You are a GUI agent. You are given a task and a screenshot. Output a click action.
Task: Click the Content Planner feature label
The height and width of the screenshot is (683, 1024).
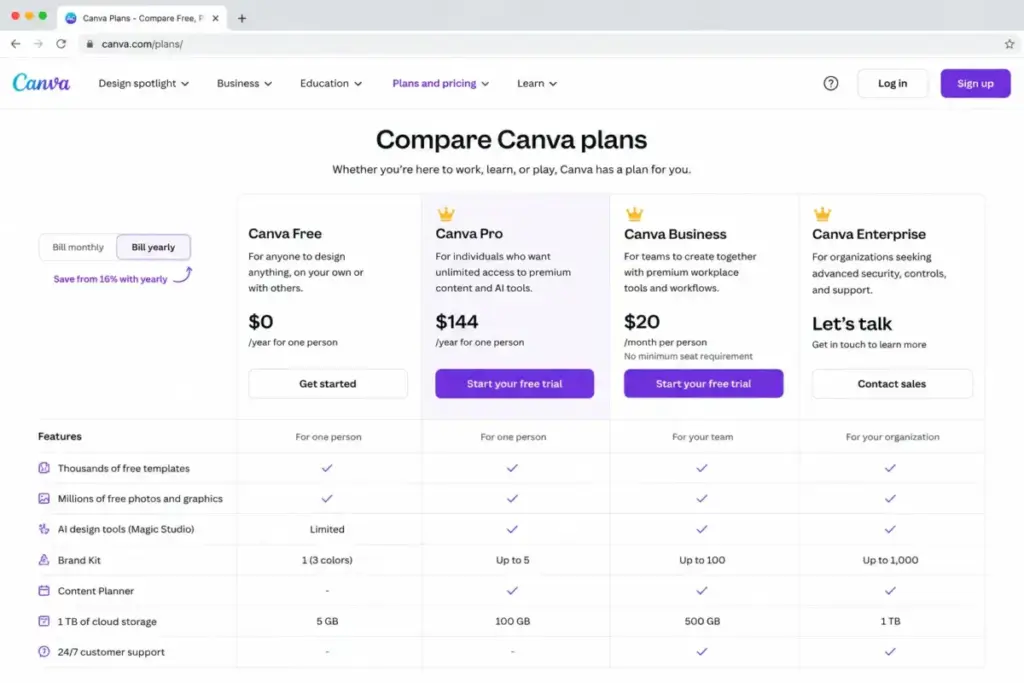(95, 590)
